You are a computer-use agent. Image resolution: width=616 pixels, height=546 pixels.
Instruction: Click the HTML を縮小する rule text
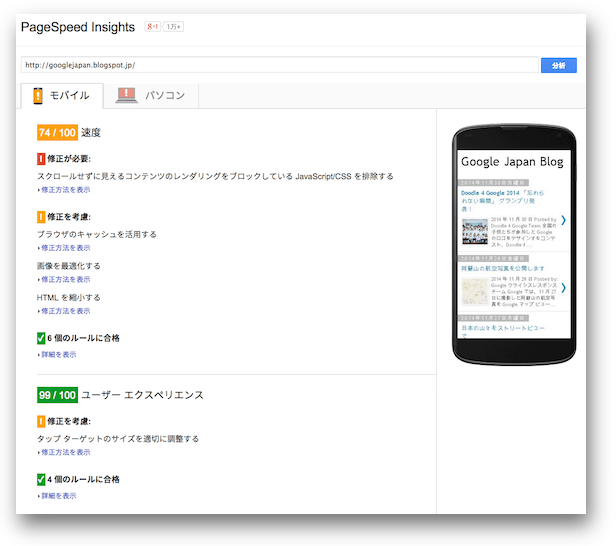pyautogui.click(x=69, y=297)
